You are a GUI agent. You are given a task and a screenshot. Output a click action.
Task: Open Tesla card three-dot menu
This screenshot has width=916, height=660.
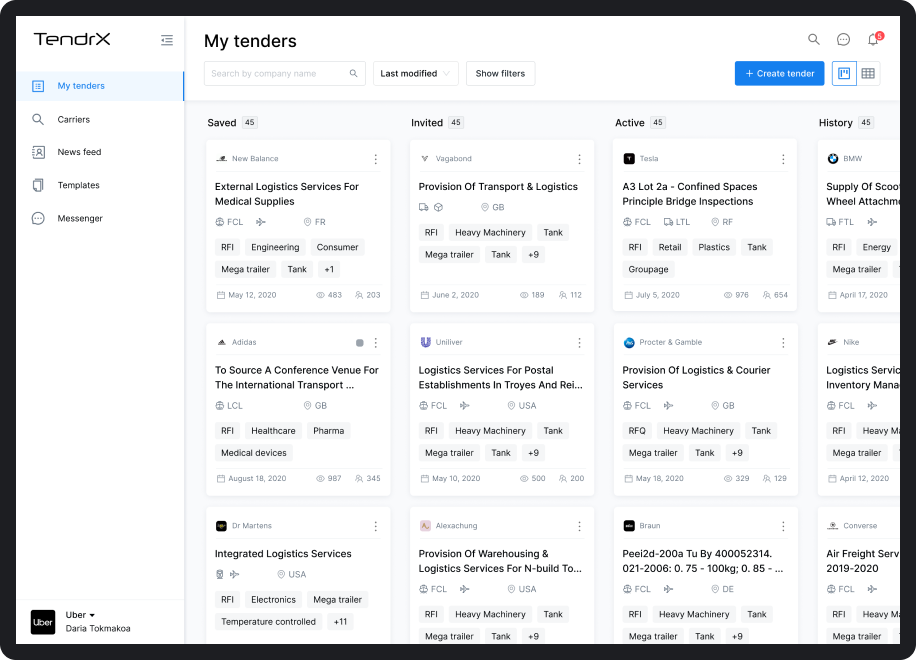[x=783, y=159]
